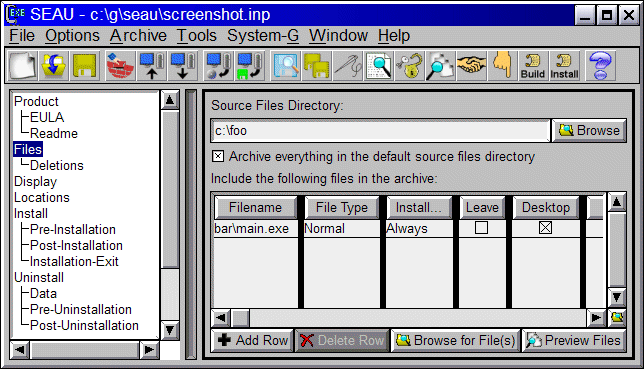Click the computer with globe icon
Screen dimensions: 644x369
[x=218, y=66]
